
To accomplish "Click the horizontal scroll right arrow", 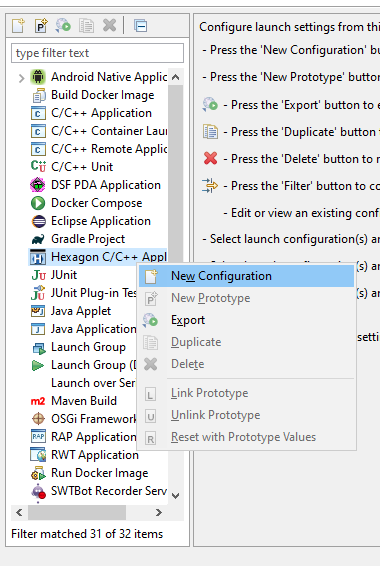I will 158,513.
